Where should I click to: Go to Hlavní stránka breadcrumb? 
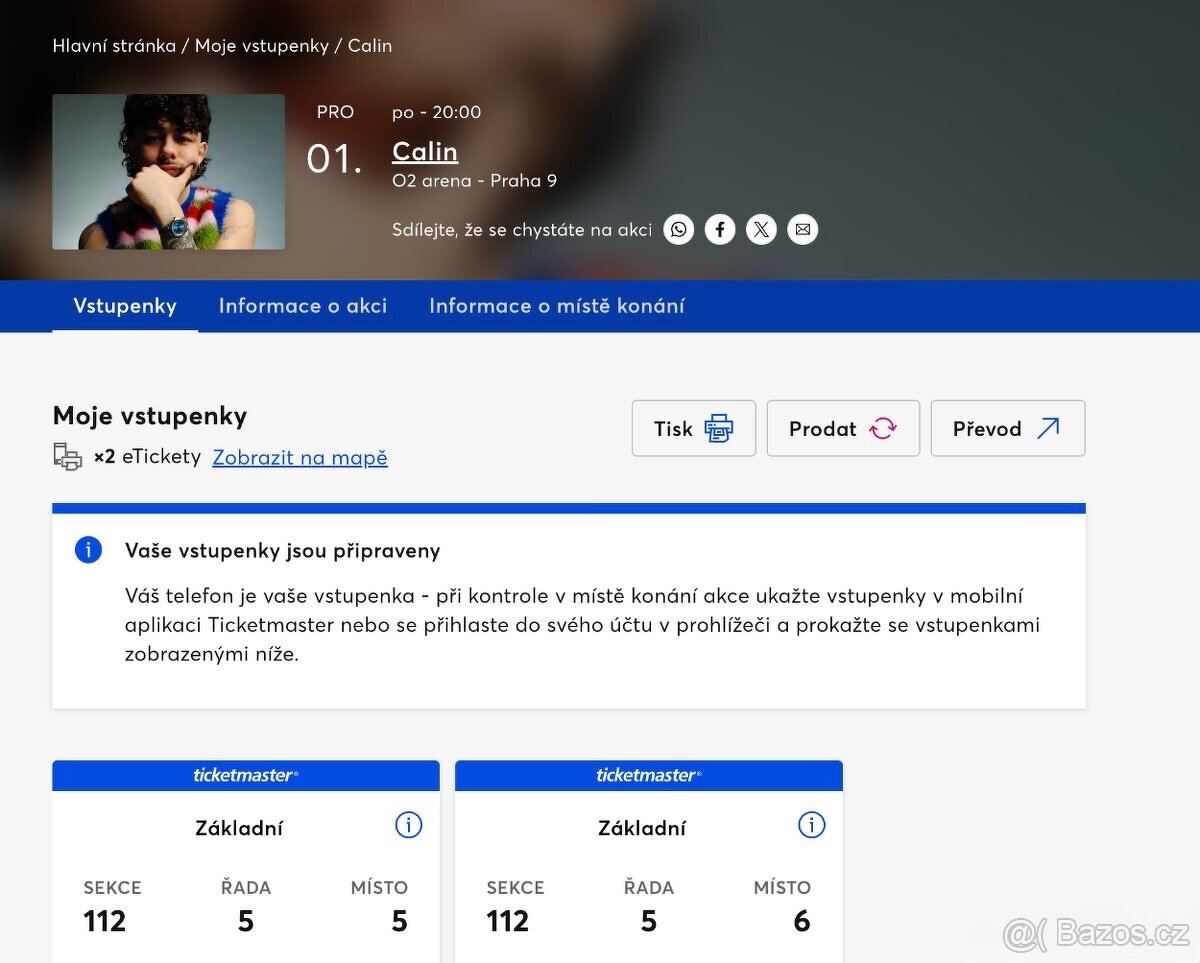pyautogui.click(x=114, y=45)
